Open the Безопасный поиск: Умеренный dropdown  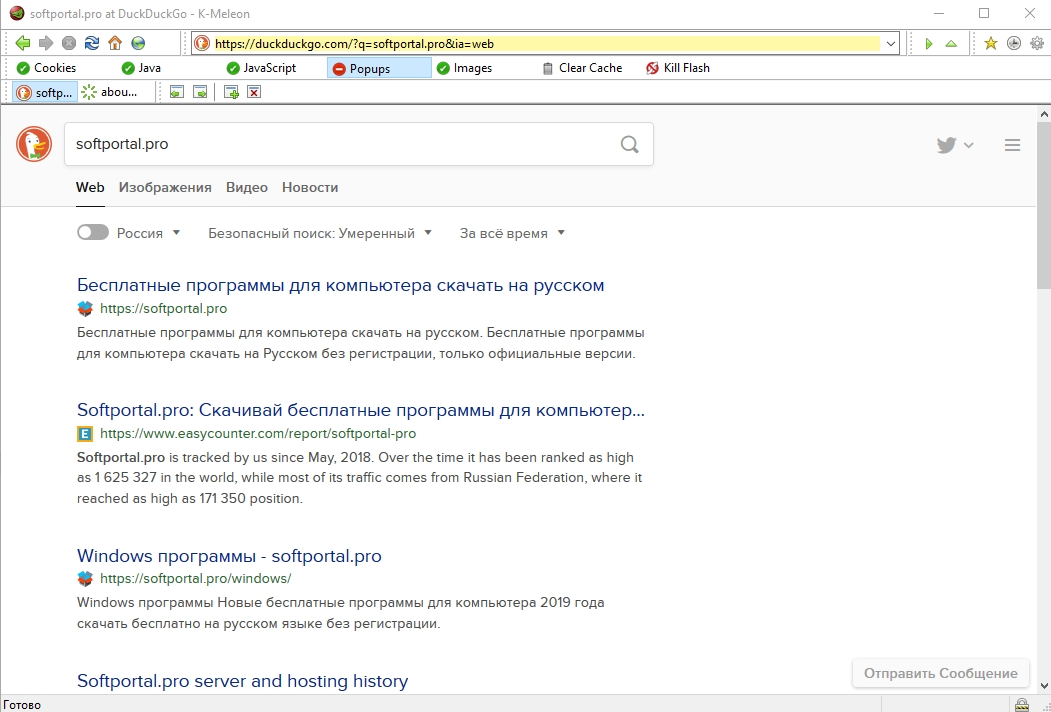click(x=320, y=233)
